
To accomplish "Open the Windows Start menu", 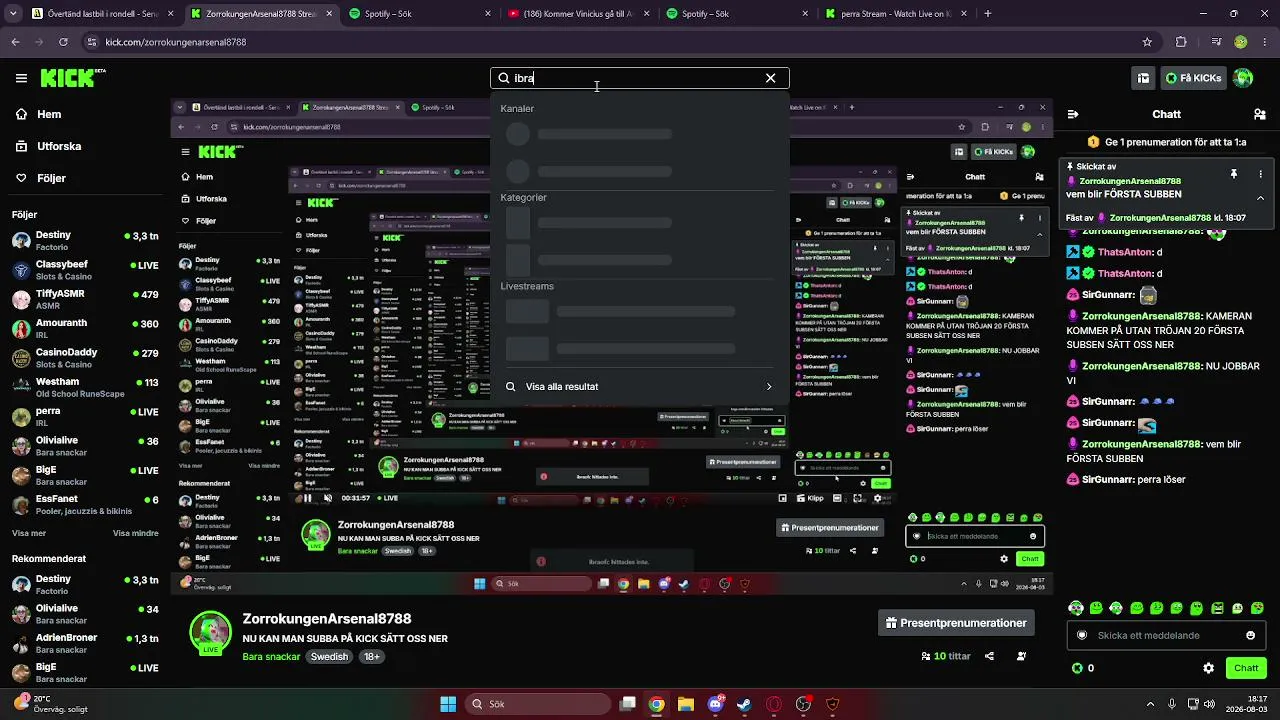I will pos(448,704).
